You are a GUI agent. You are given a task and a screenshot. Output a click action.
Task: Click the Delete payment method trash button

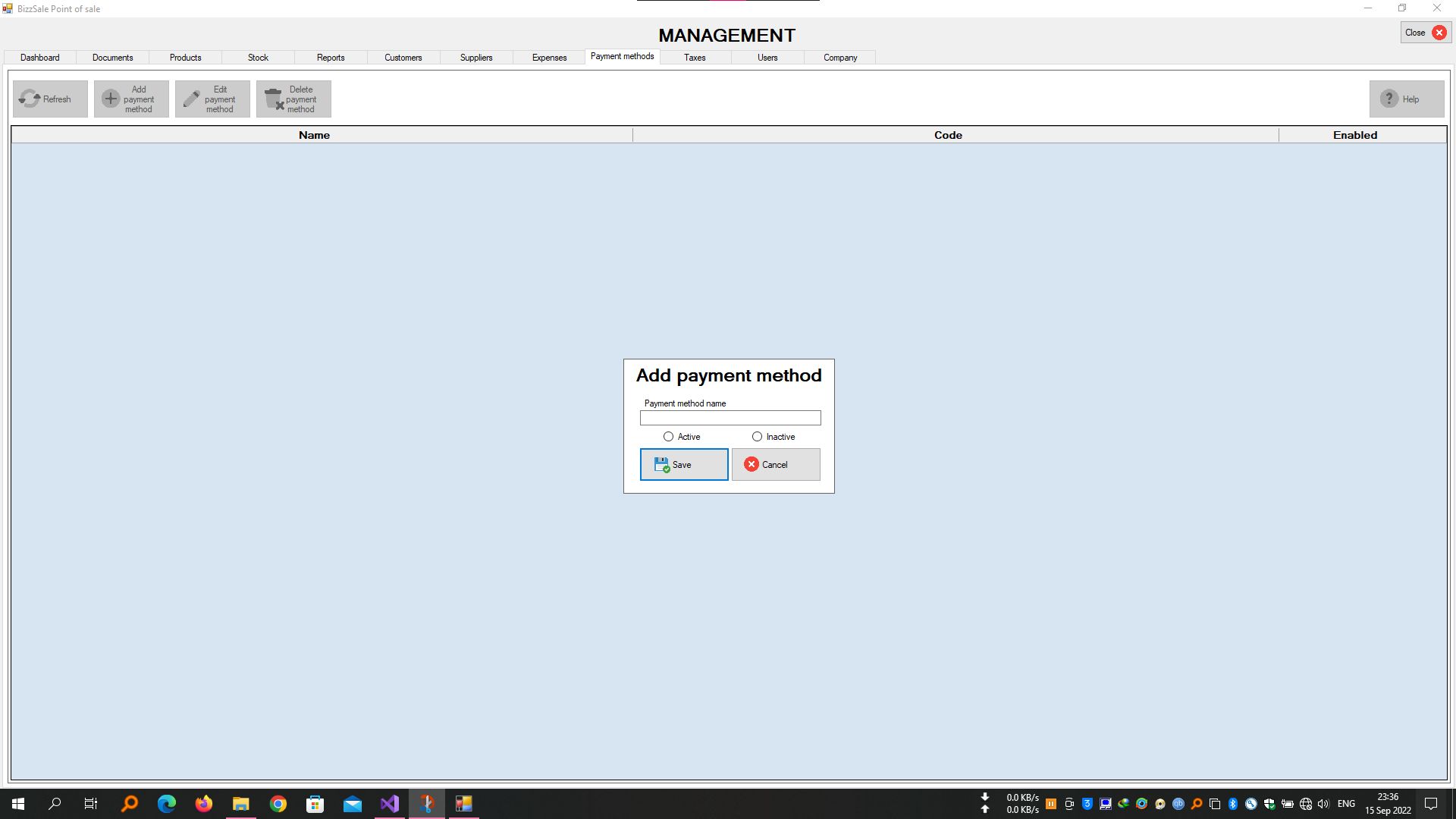(x=293, y=99)
